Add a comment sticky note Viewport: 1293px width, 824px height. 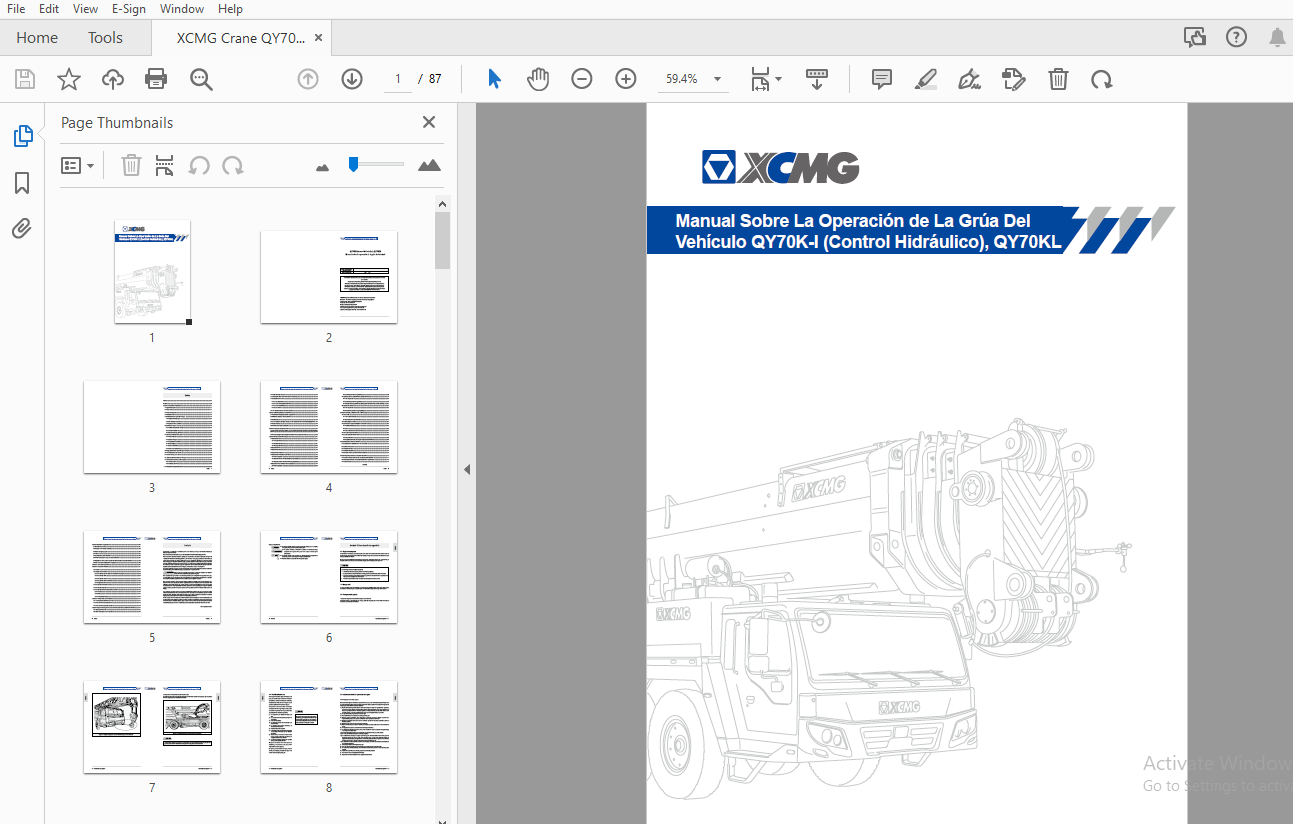pyautogui.click(x=881, y=79)
